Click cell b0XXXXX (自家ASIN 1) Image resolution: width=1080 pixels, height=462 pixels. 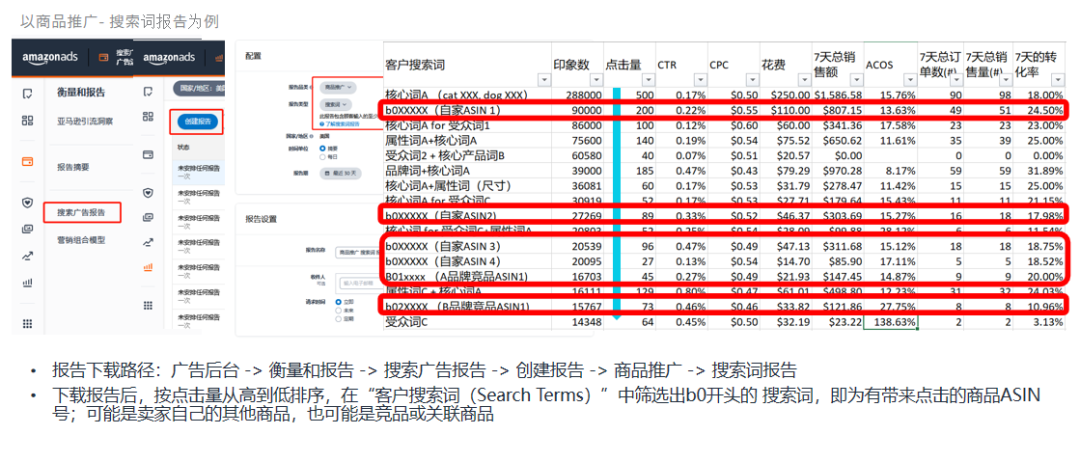click(468, 110)
